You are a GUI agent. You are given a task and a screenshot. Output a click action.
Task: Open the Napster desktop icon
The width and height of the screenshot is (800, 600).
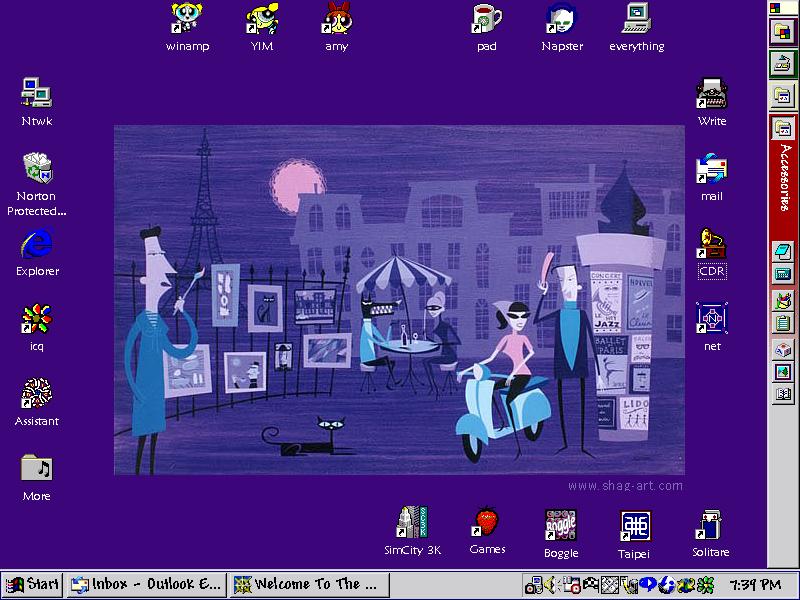[x=562, y=19]
